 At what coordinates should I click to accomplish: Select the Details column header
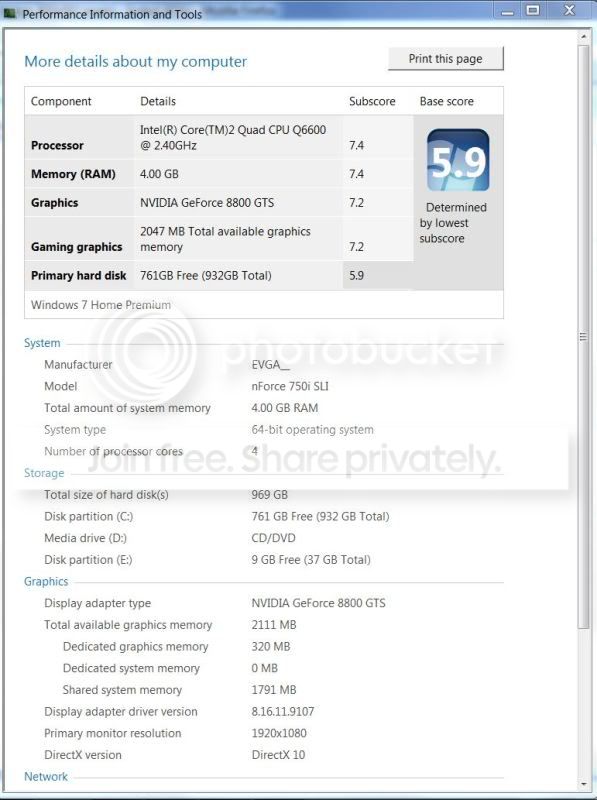158,102
